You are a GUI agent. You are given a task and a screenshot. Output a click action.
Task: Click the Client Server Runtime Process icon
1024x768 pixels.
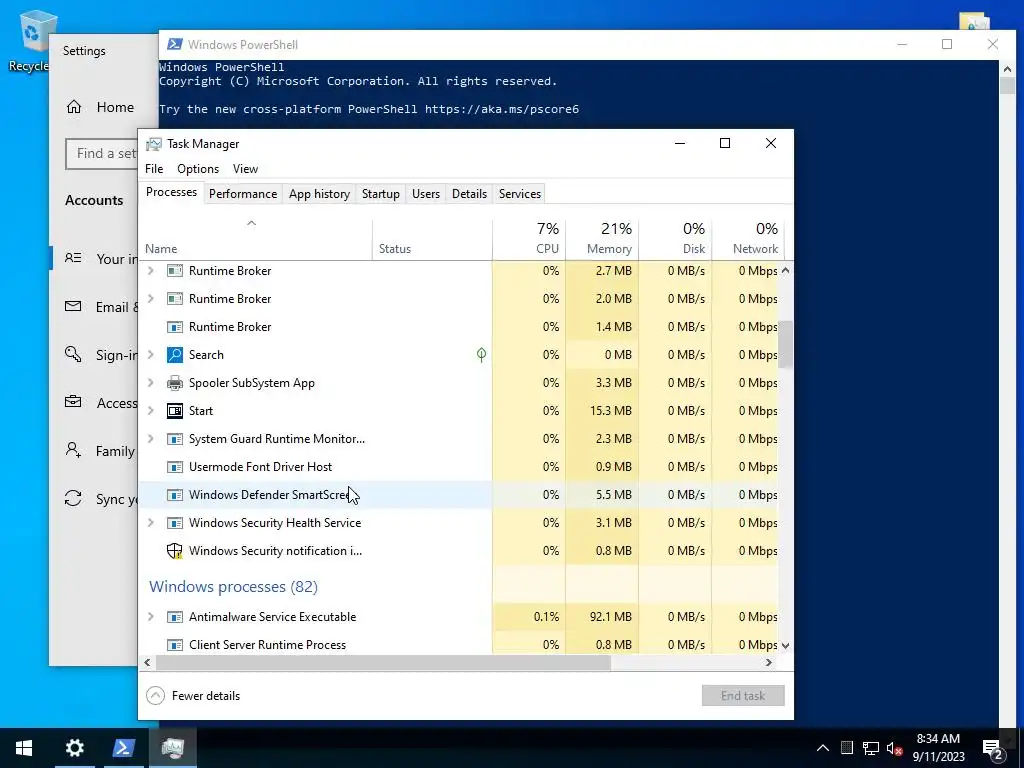tap(174, 645)
